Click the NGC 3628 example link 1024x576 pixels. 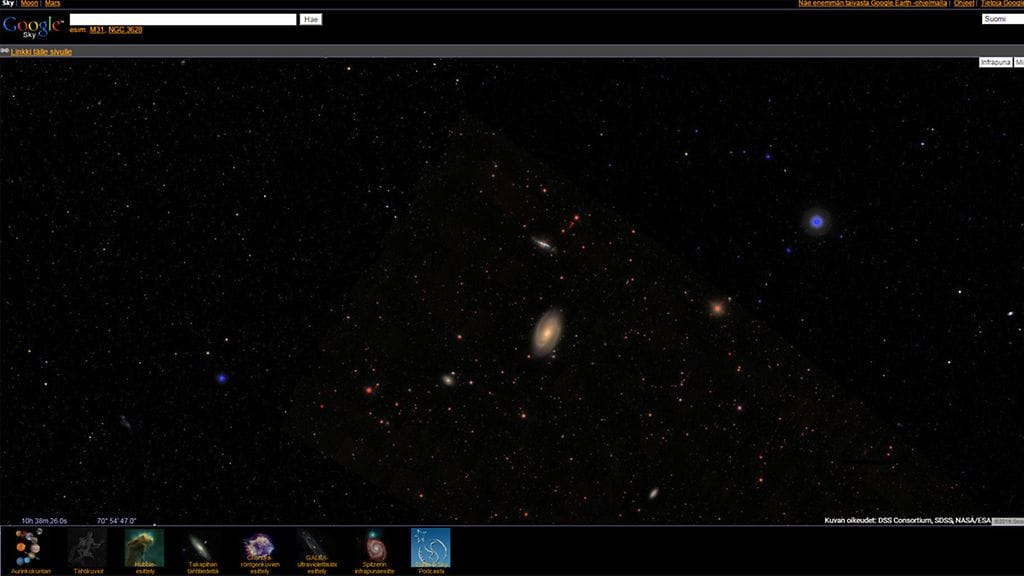125,31
